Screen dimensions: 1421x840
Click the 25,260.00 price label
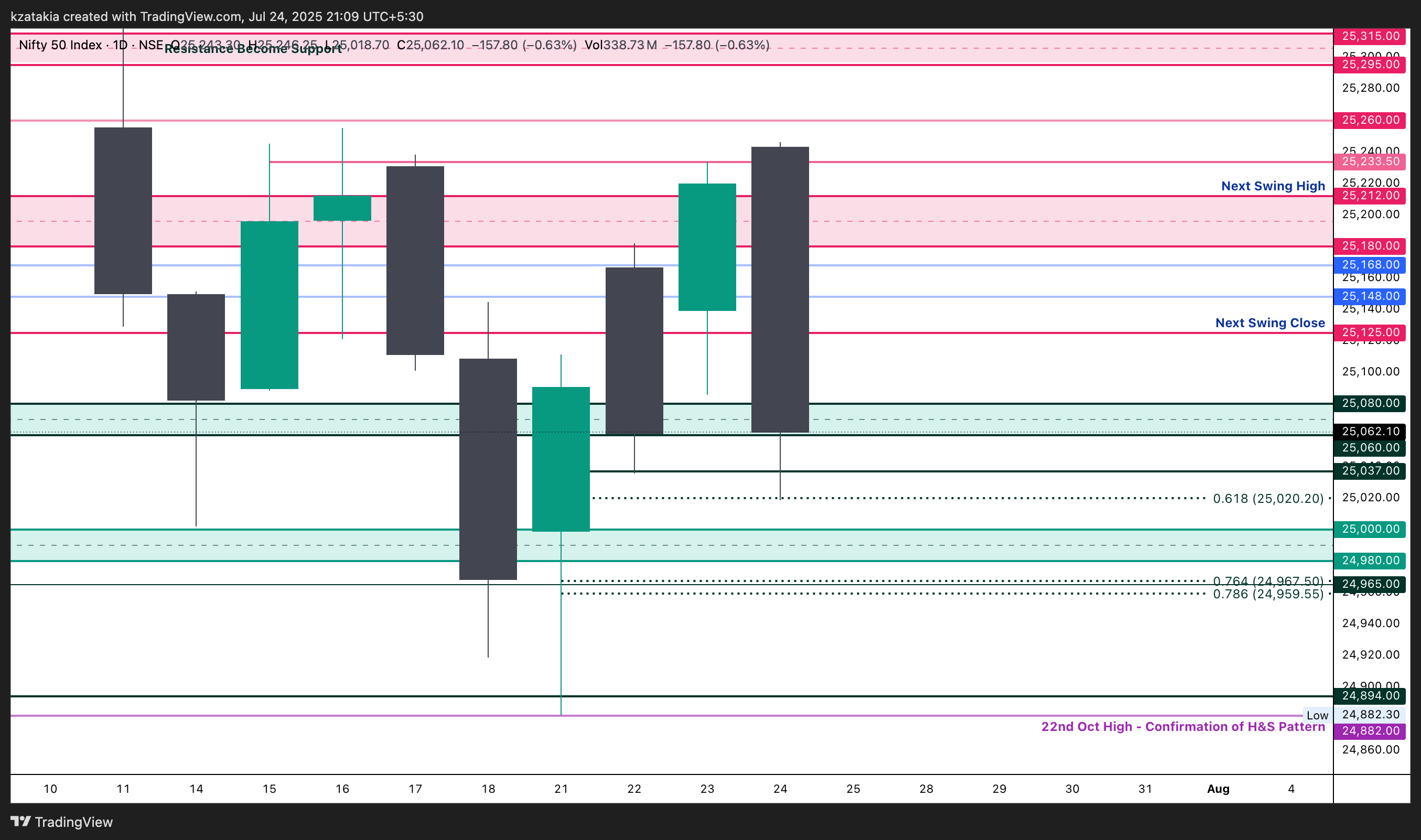pyautogui.click(x=1370, y=120)
